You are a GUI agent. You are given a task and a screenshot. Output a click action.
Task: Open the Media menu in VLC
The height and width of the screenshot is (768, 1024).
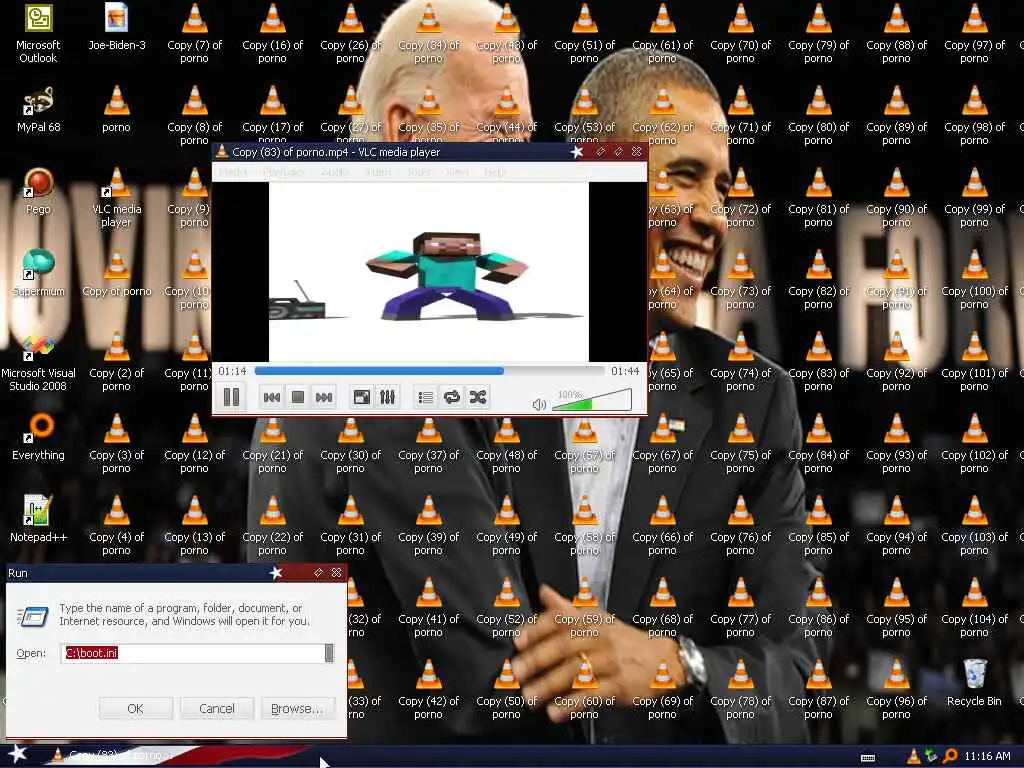click(x=232, y=172)
